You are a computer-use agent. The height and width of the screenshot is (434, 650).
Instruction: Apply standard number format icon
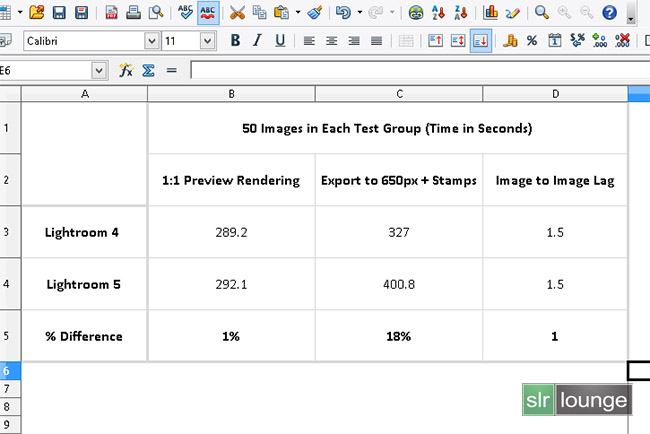[x=577, y=41]
